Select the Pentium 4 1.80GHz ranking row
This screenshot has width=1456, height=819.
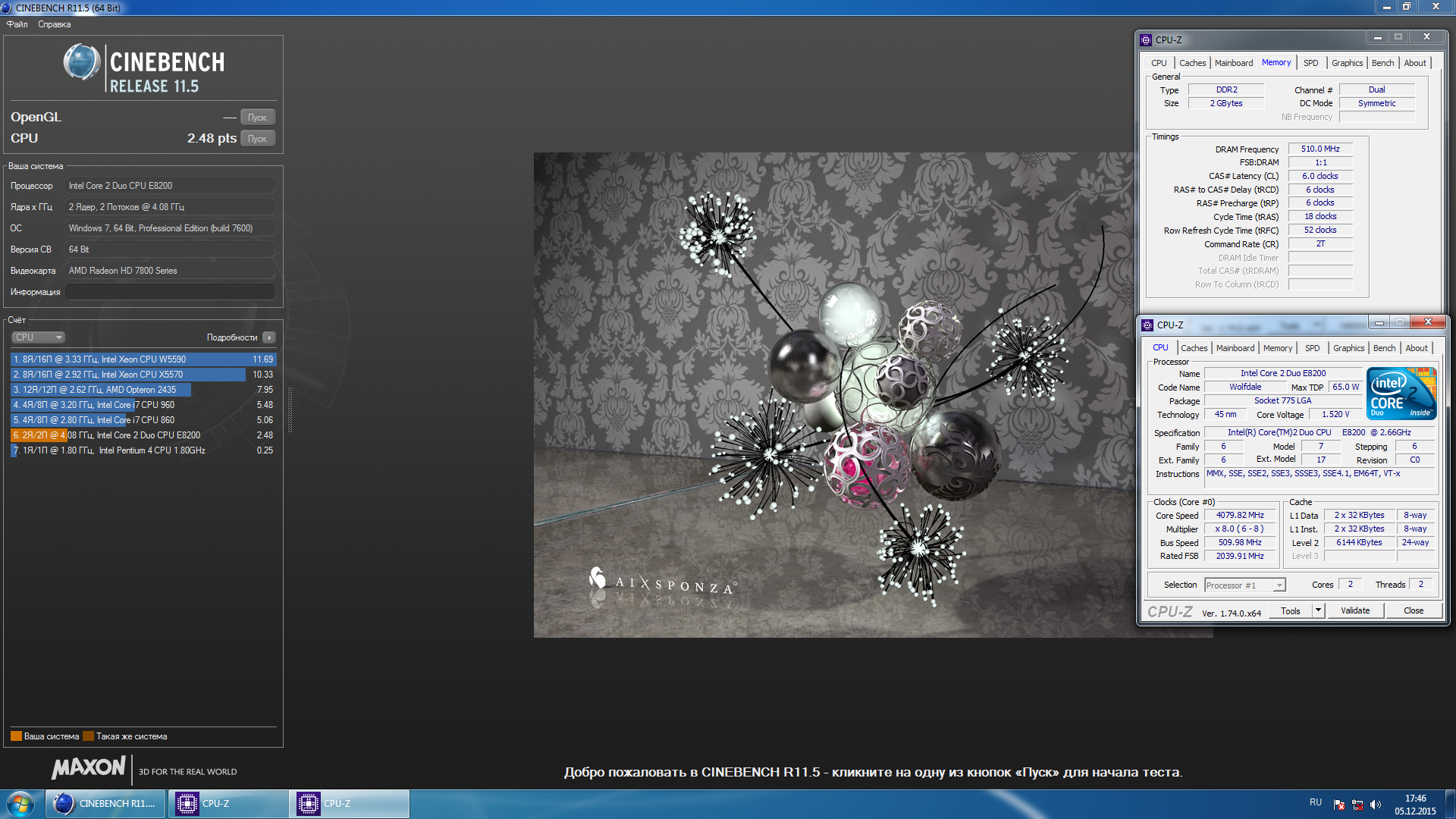click(143, 450)
